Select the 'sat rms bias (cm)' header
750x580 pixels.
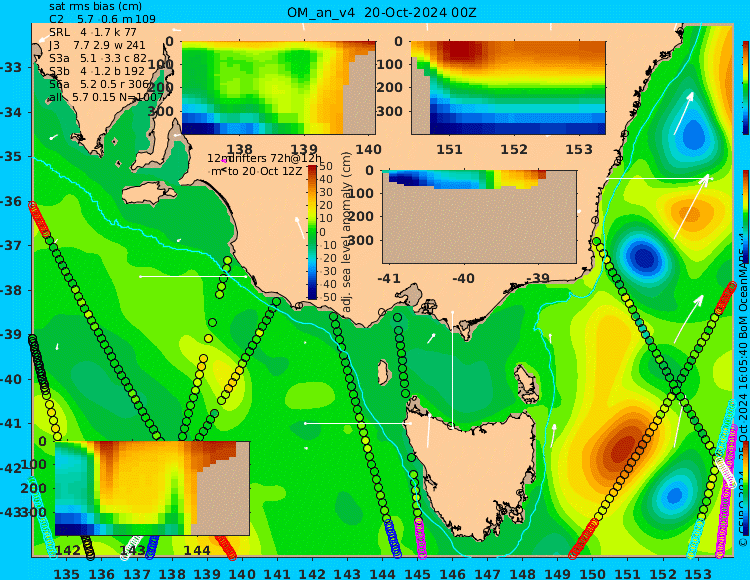[x=96, y=6]
